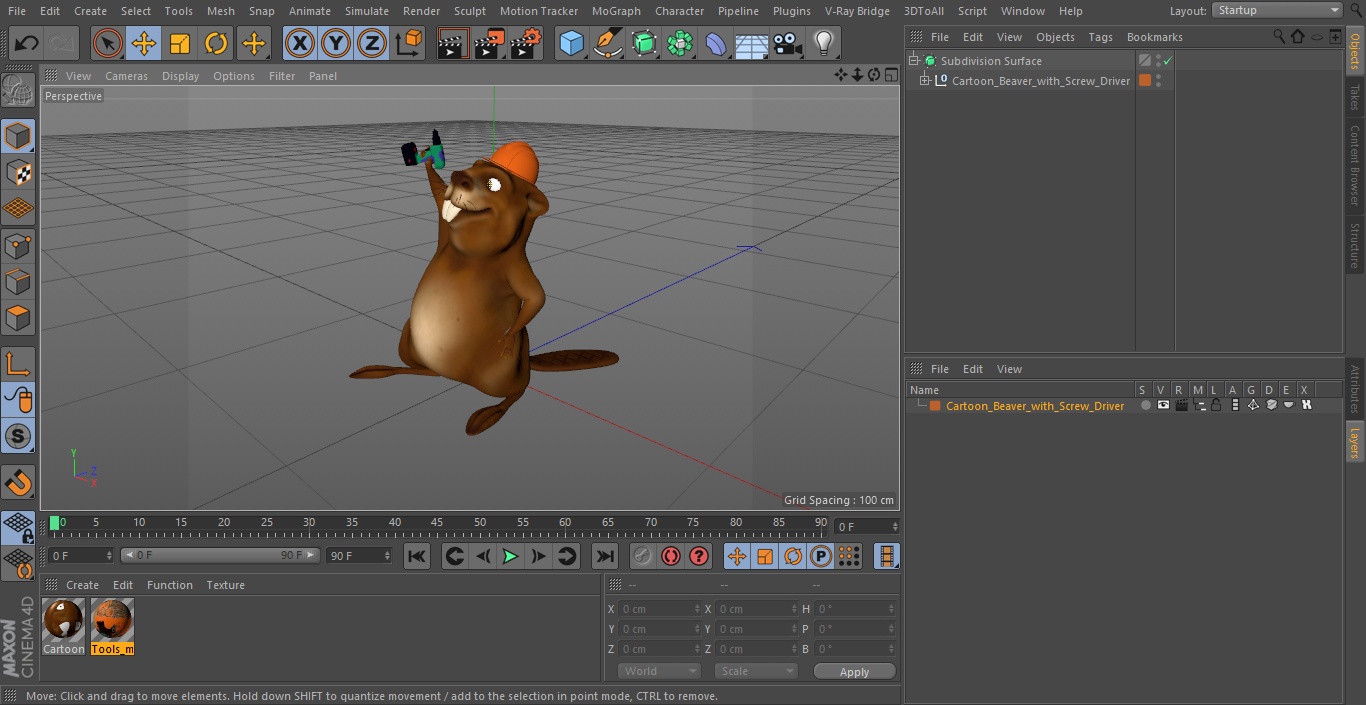Select the Cartoon material thumbnail
1366x705 pixels.
coord(64,620)
